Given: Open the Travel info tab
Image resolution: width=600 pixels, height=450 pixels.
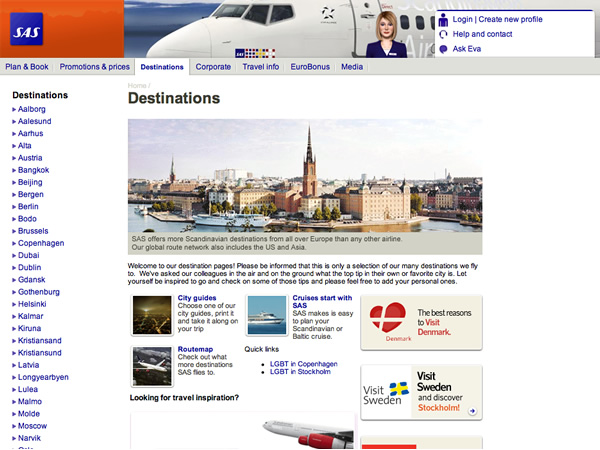Looking at the screenshot, I should click(261, 67).
